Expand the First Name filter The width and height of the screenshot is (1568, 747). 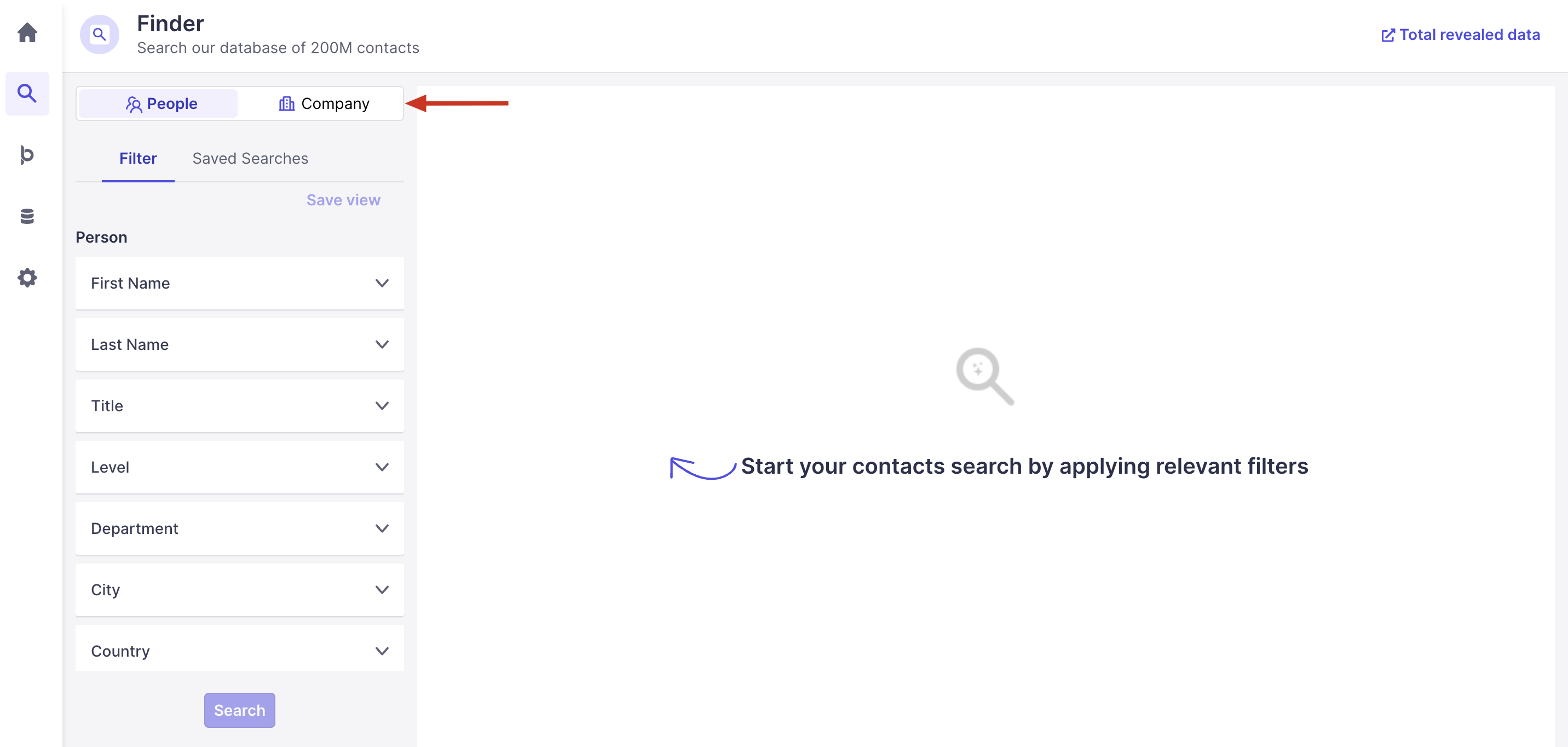[239, 283]
